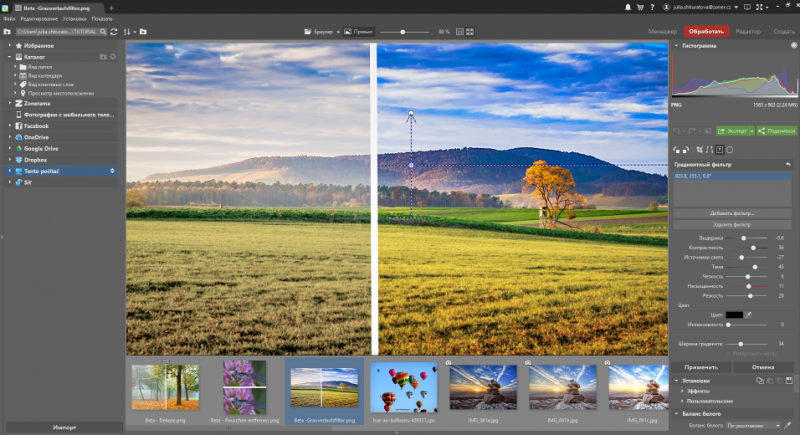Switch to Редактор module tab
Image resolution: width=800 pixels, height=435 pixels.
point(748,32)
